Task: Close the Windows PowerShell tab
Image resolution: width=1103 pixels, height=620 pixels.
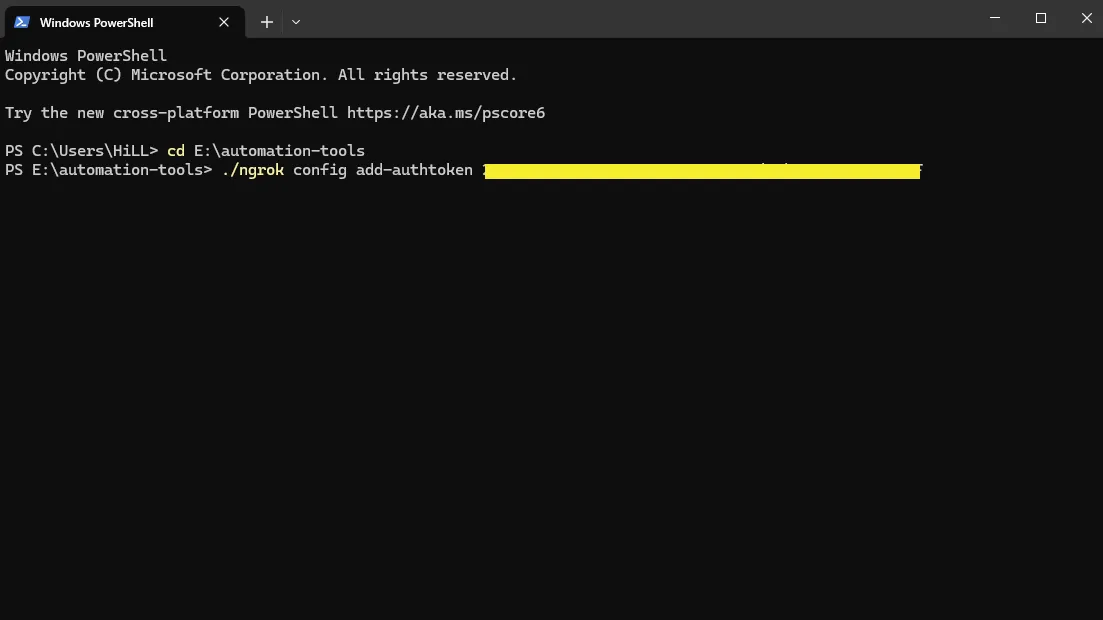Action: point(224,21)
